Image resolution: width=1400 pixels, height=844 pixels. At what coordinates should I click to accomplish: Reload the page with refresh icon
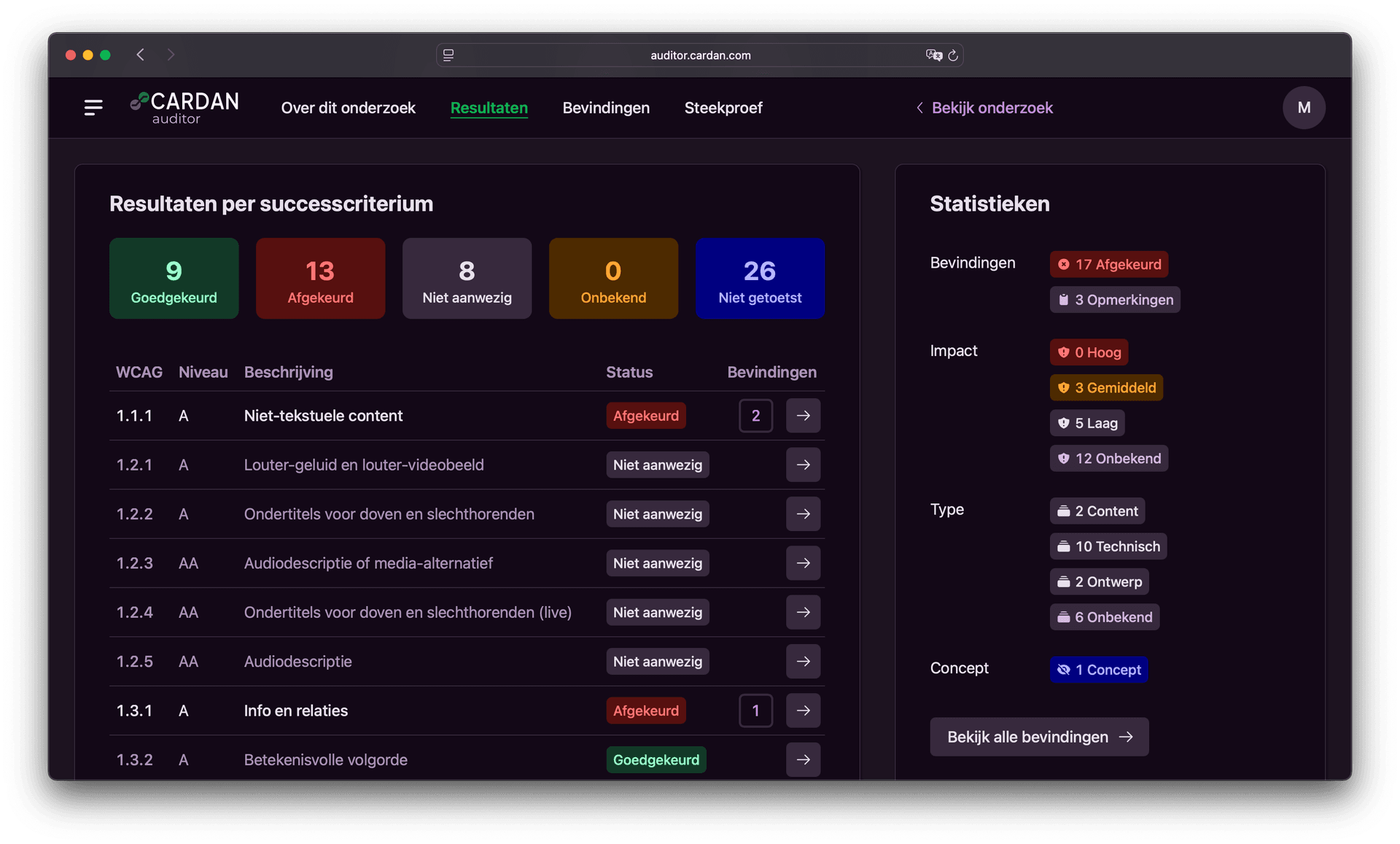tap(953, 55)
